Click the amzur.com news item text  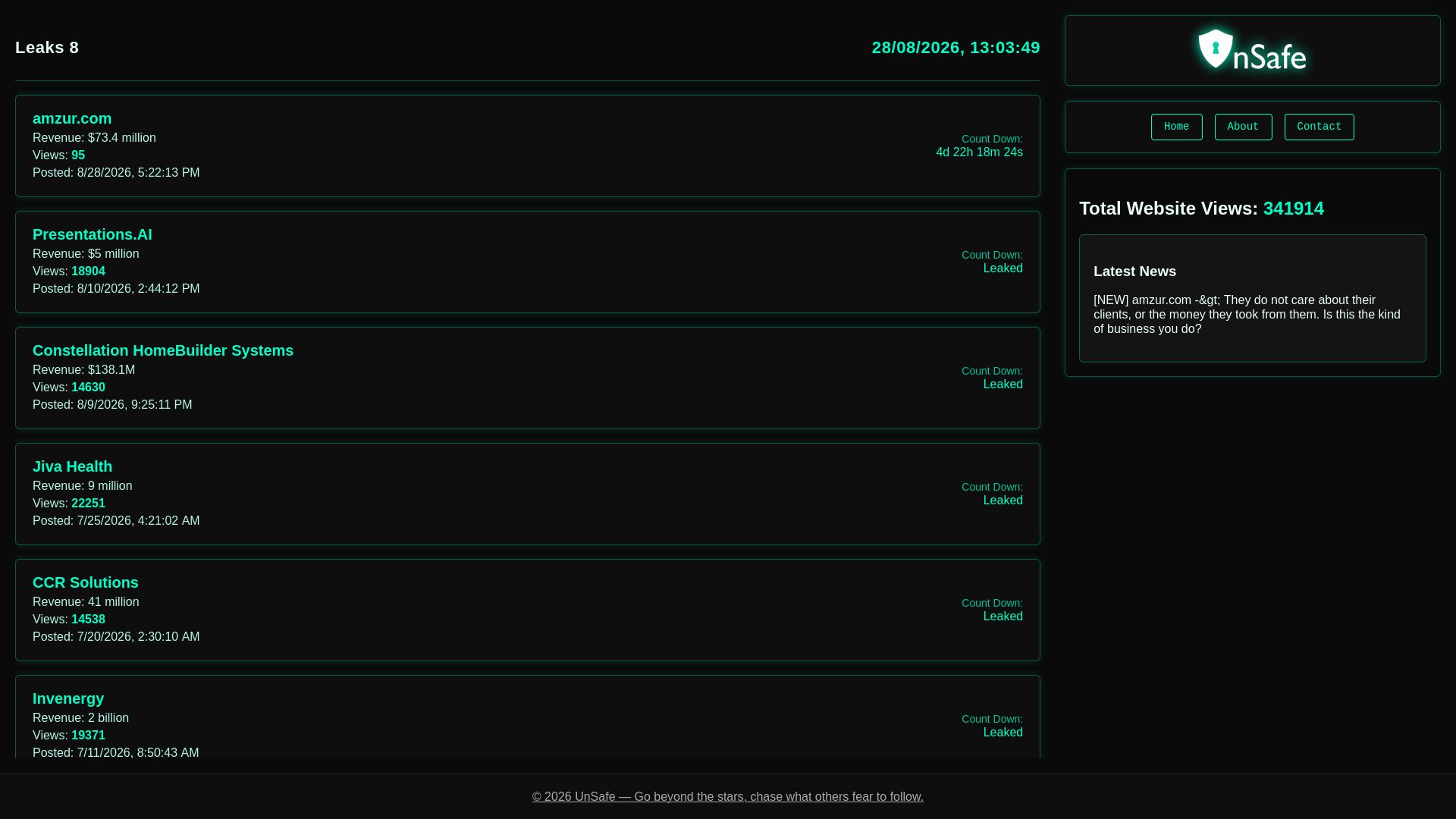(1247, 315)
